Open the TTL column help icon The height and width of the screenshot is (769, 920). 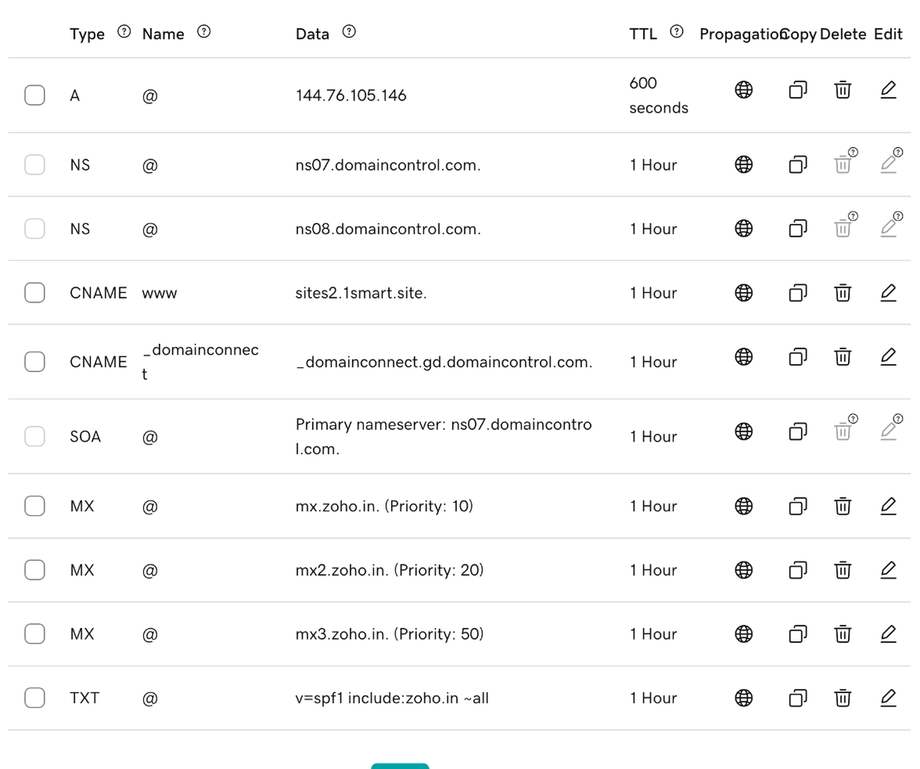tap(677, 32)
